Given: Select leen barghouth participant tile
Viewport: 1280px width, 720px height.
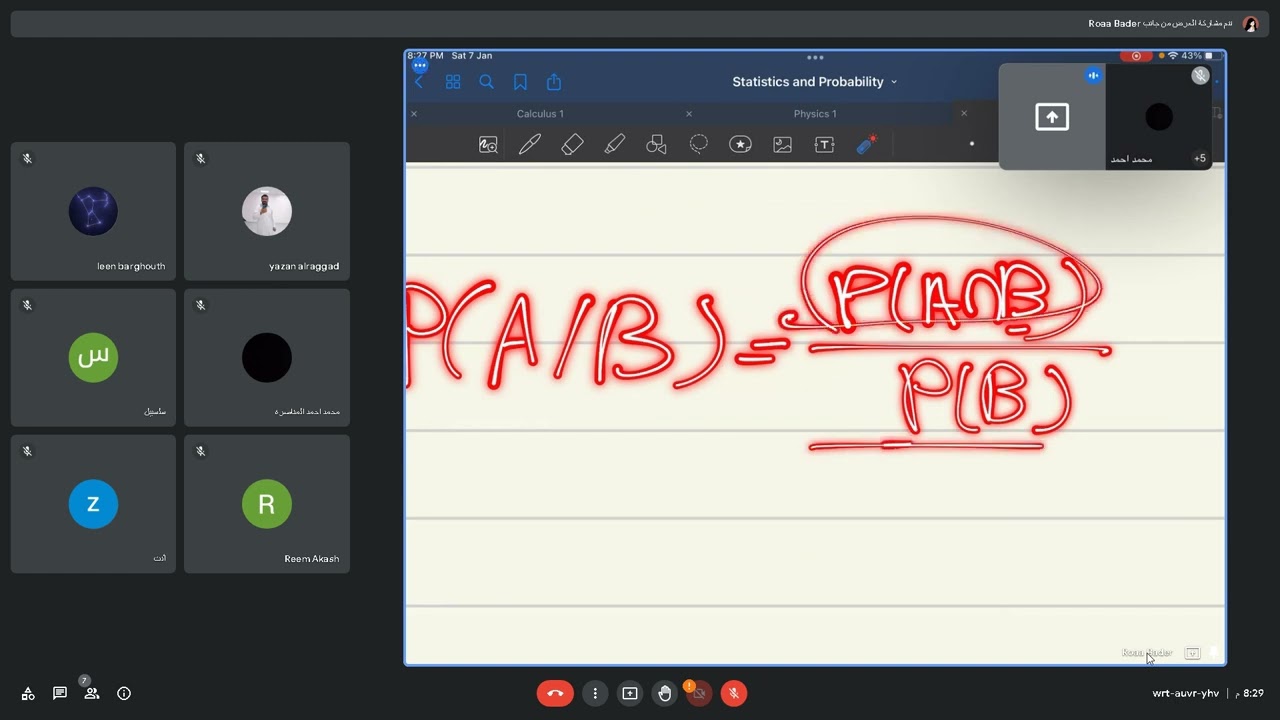Looking at the screenshot, I should (x=93, y=211).
